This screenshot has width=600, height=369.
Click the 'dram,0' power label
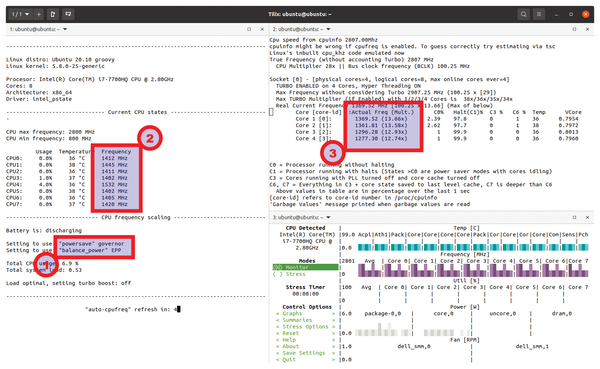click(562, 314)
